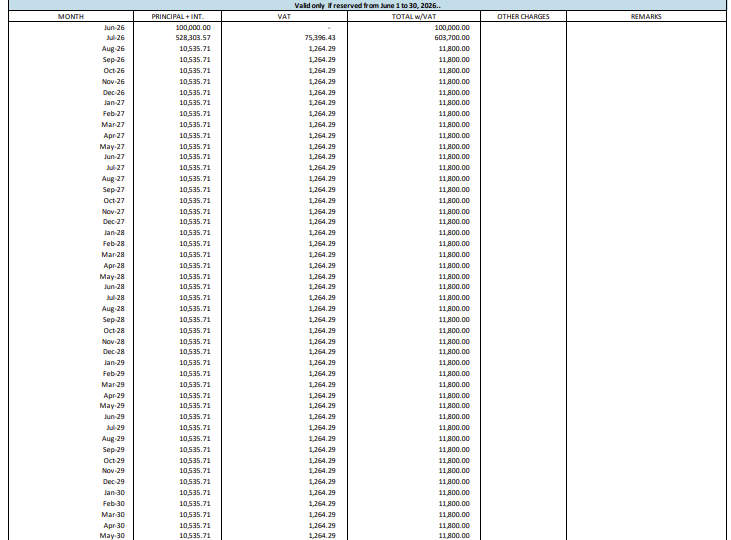The height and width of the screenshot is (540, 731).
Task: Select the Dec-26 month cell
Action: (x=114, y=93)
